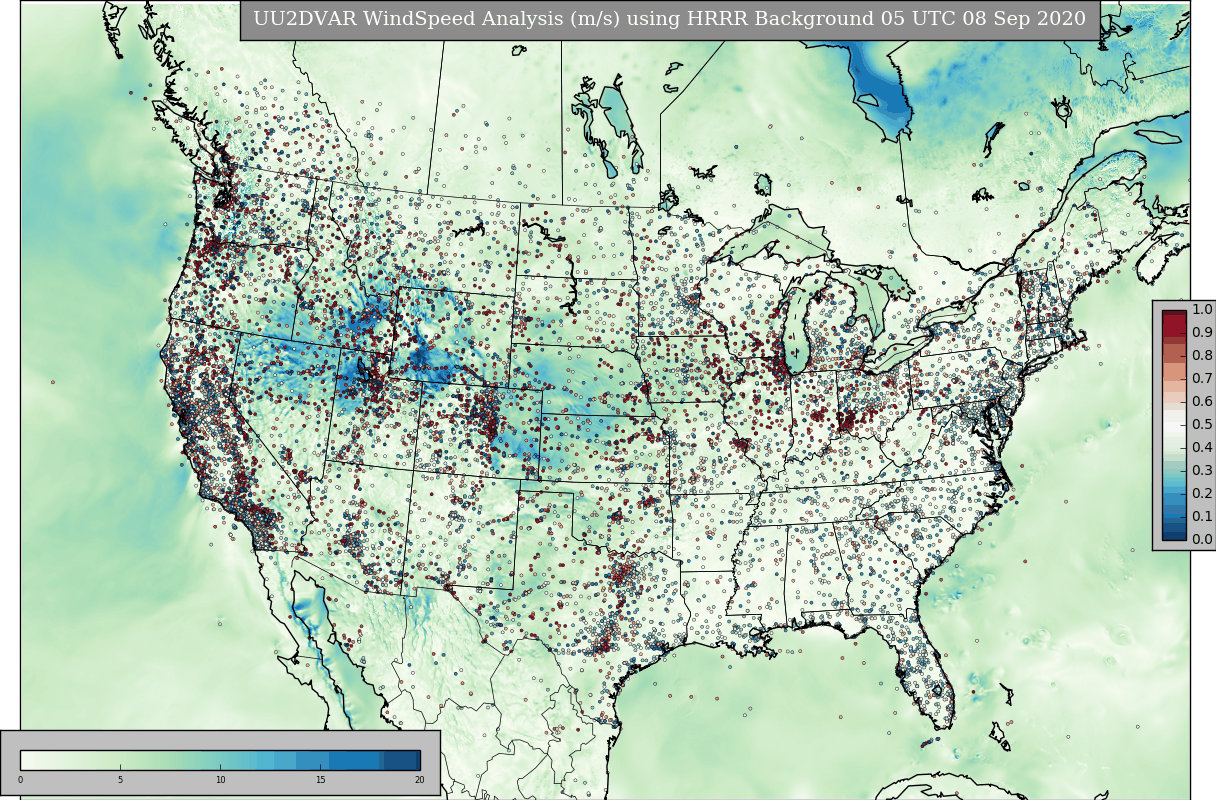Viewport: 1216px width, 800px height.
Task: Click the 5 tick on wind speed colorbar
Action: (120, 780)
